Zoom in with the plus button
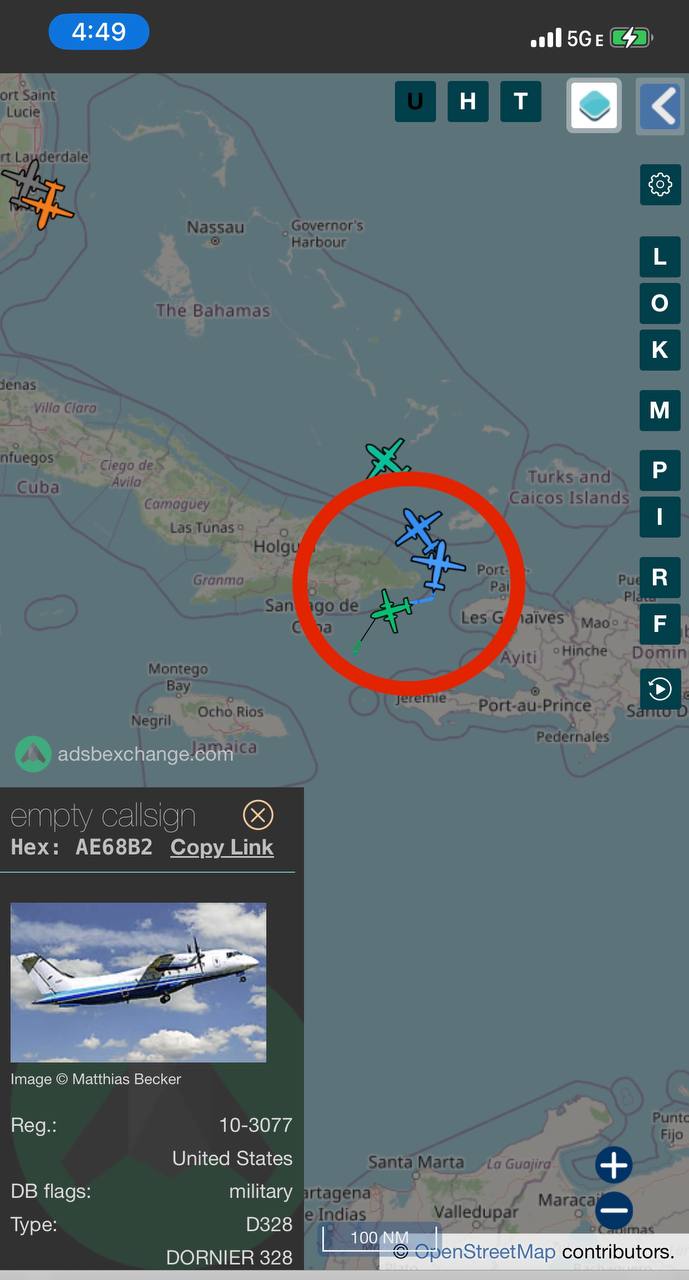Image resolution: width=689 pixels, height=1280 pixels. tap(614, 1165)
